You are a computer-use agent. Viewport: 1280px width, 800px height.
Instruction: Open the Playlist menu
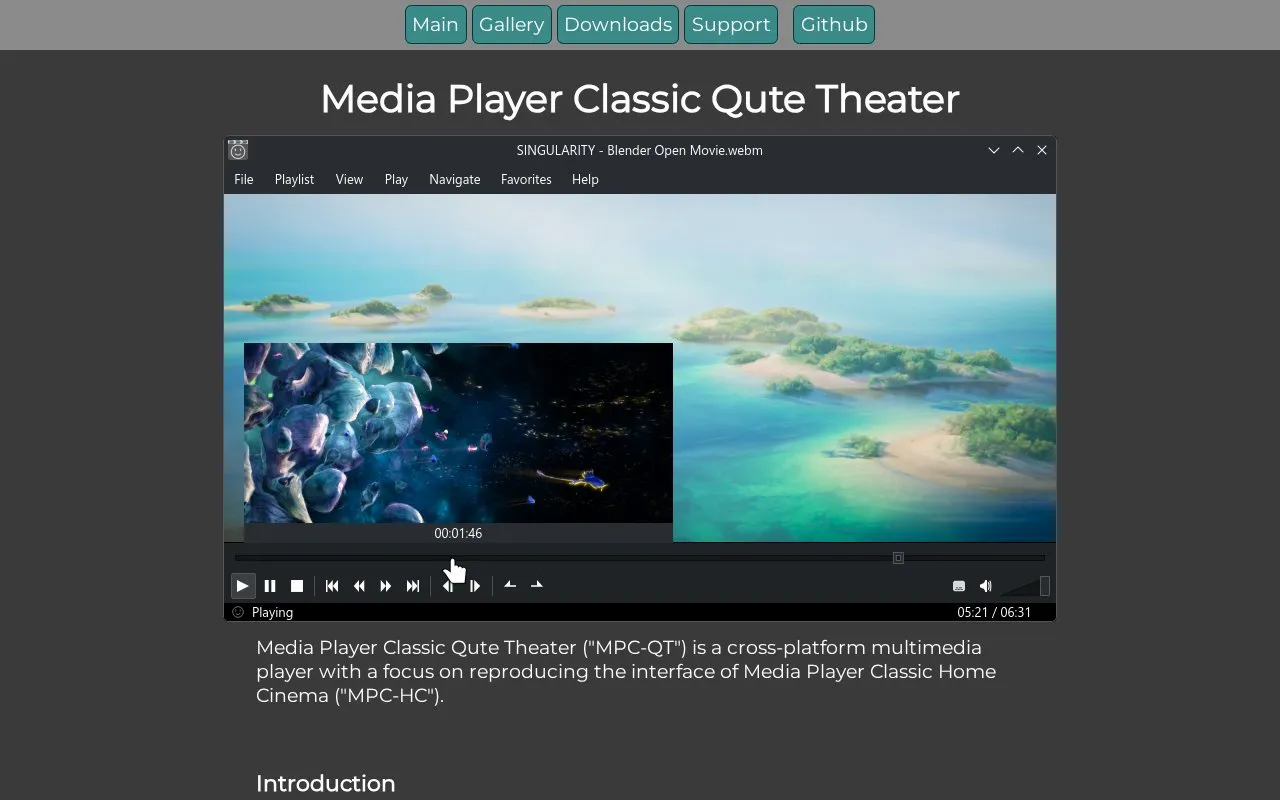click(294, 179)
